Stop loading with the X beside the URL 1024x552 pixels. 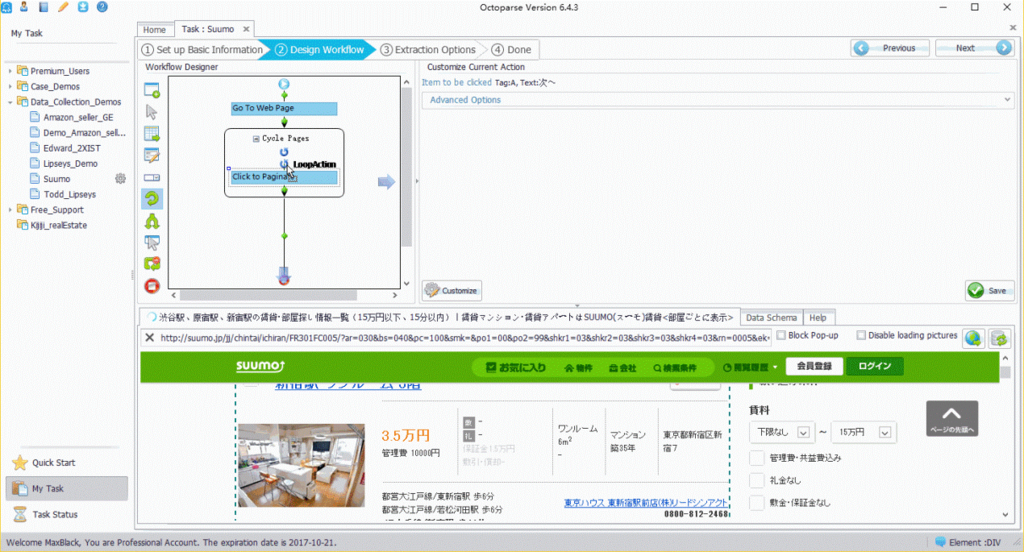tap(150, 337)
